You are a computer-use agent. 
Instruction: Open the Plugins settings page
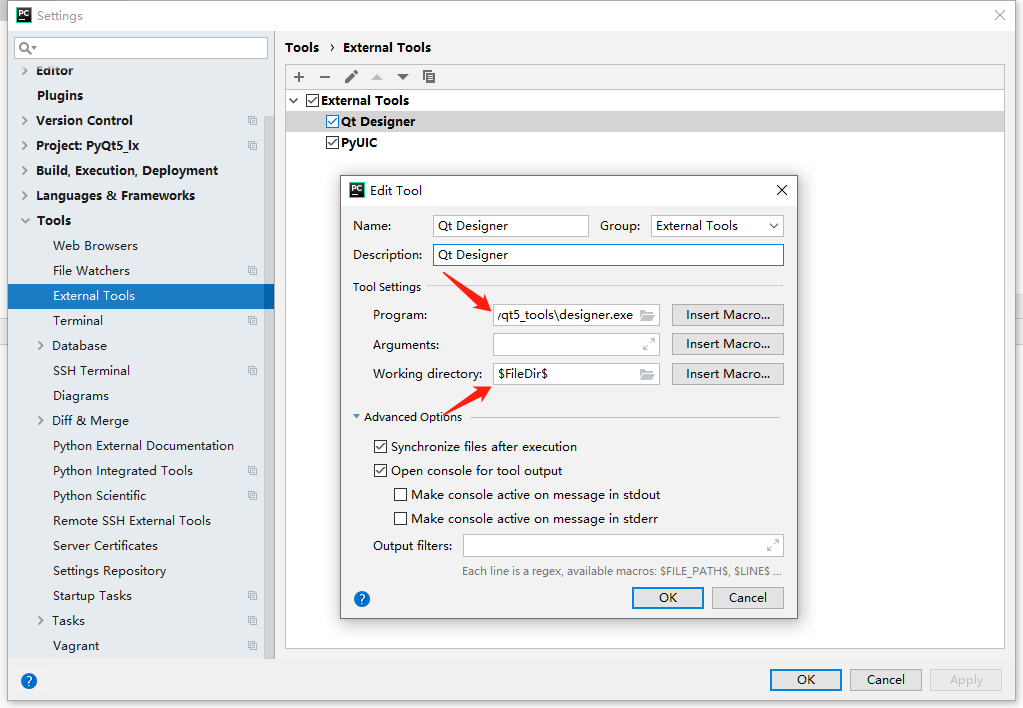[x=60, y=96]
